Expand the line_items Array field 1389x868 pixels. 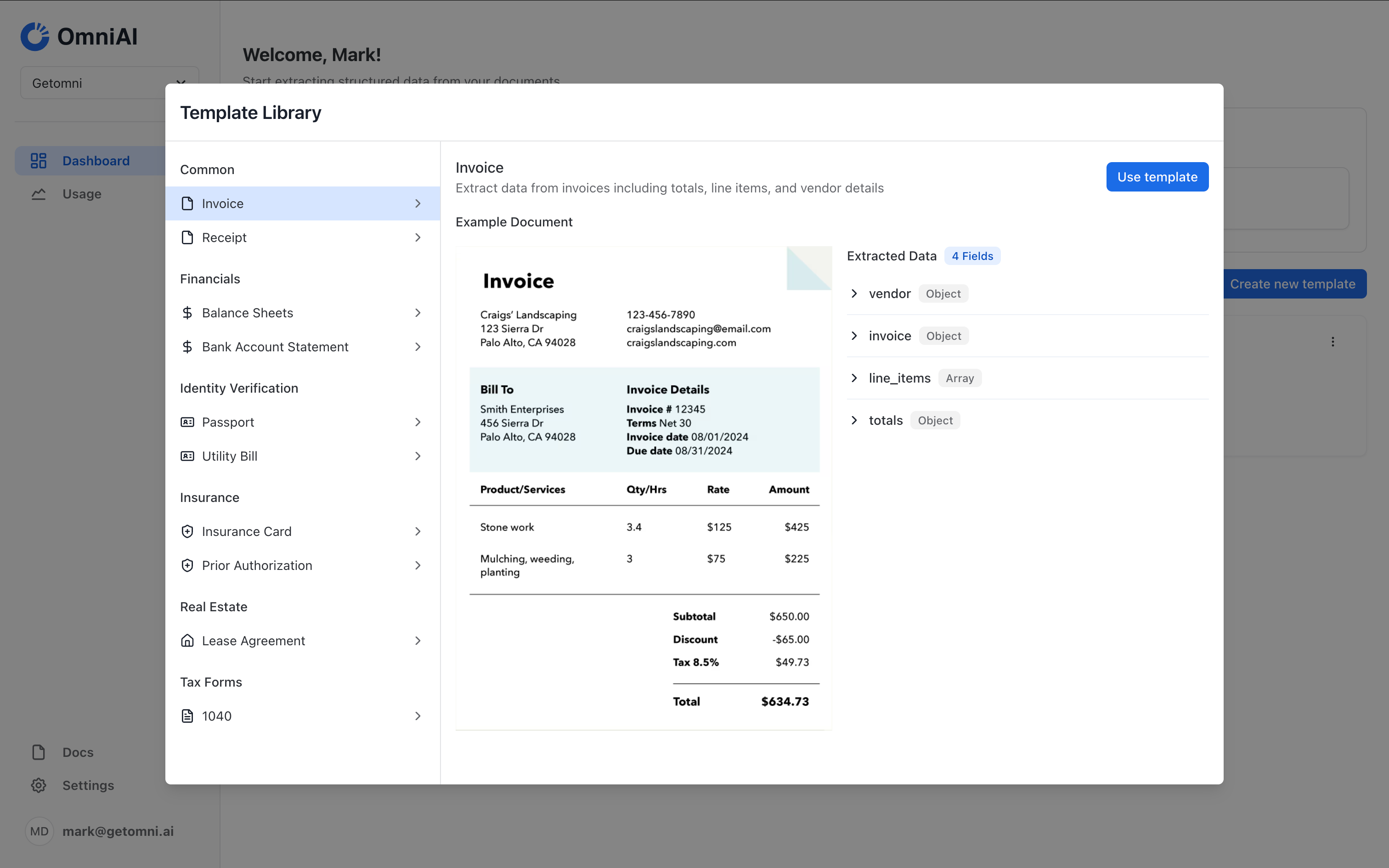(855, 378)
